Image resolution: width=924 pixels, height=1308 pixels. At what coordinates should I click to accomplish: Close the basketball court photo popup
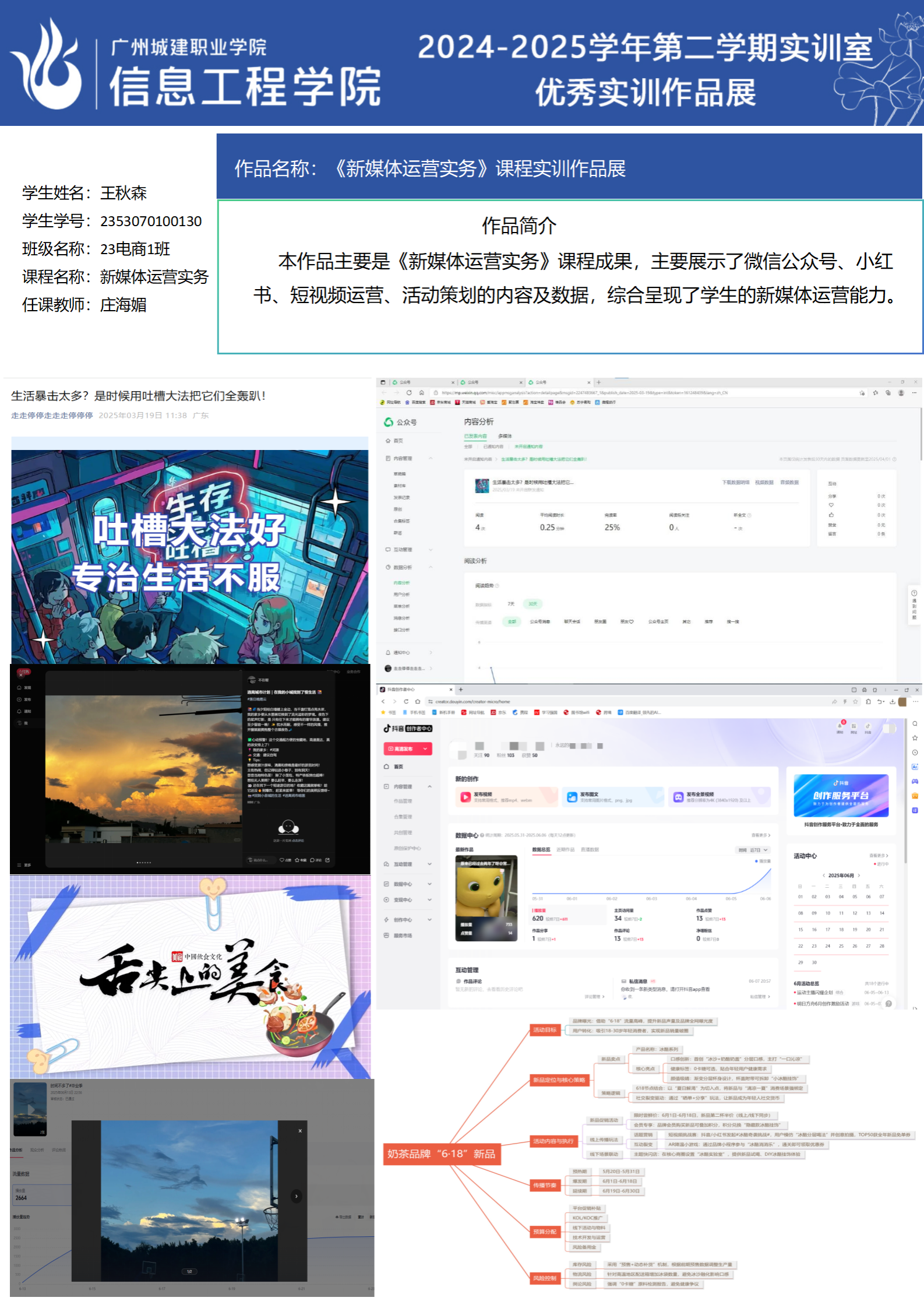click(300, 1131)
